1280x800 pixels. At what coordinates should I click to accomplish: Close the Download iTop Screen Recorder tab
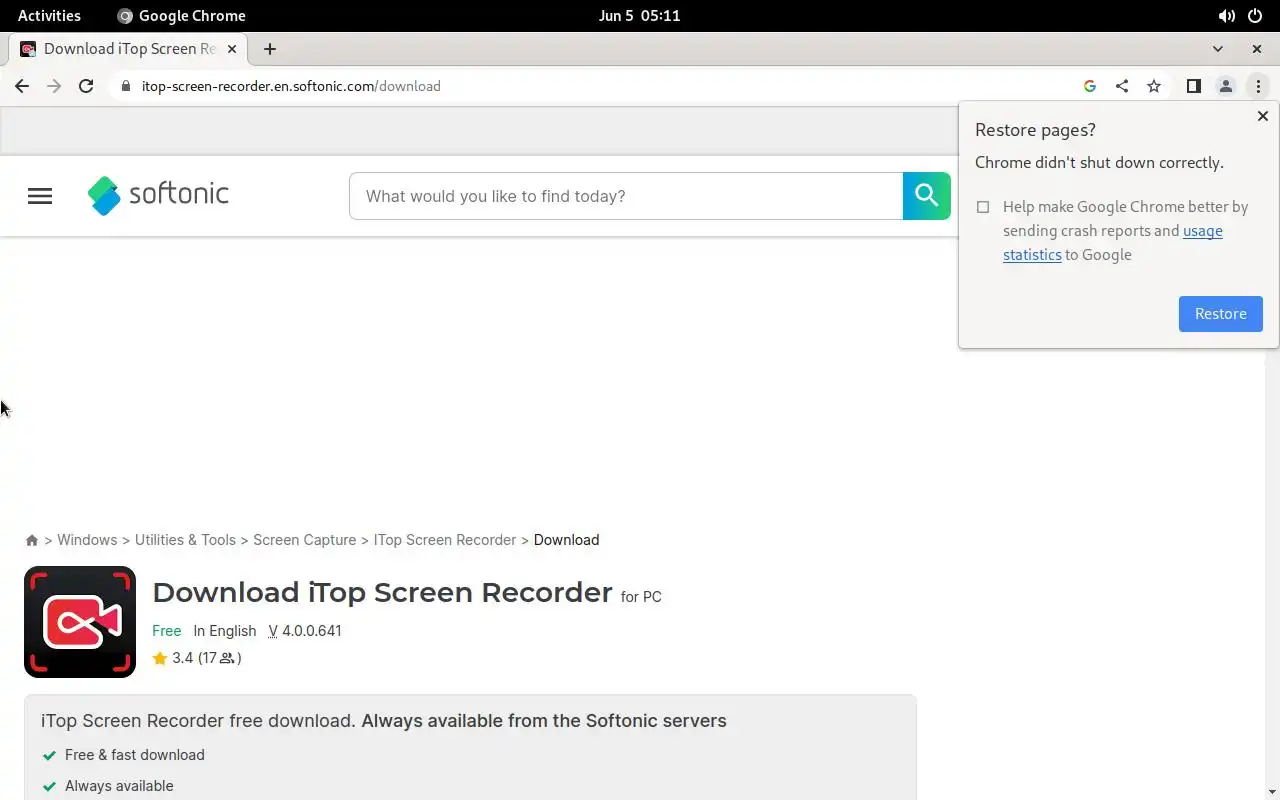(x=232, y=49)
